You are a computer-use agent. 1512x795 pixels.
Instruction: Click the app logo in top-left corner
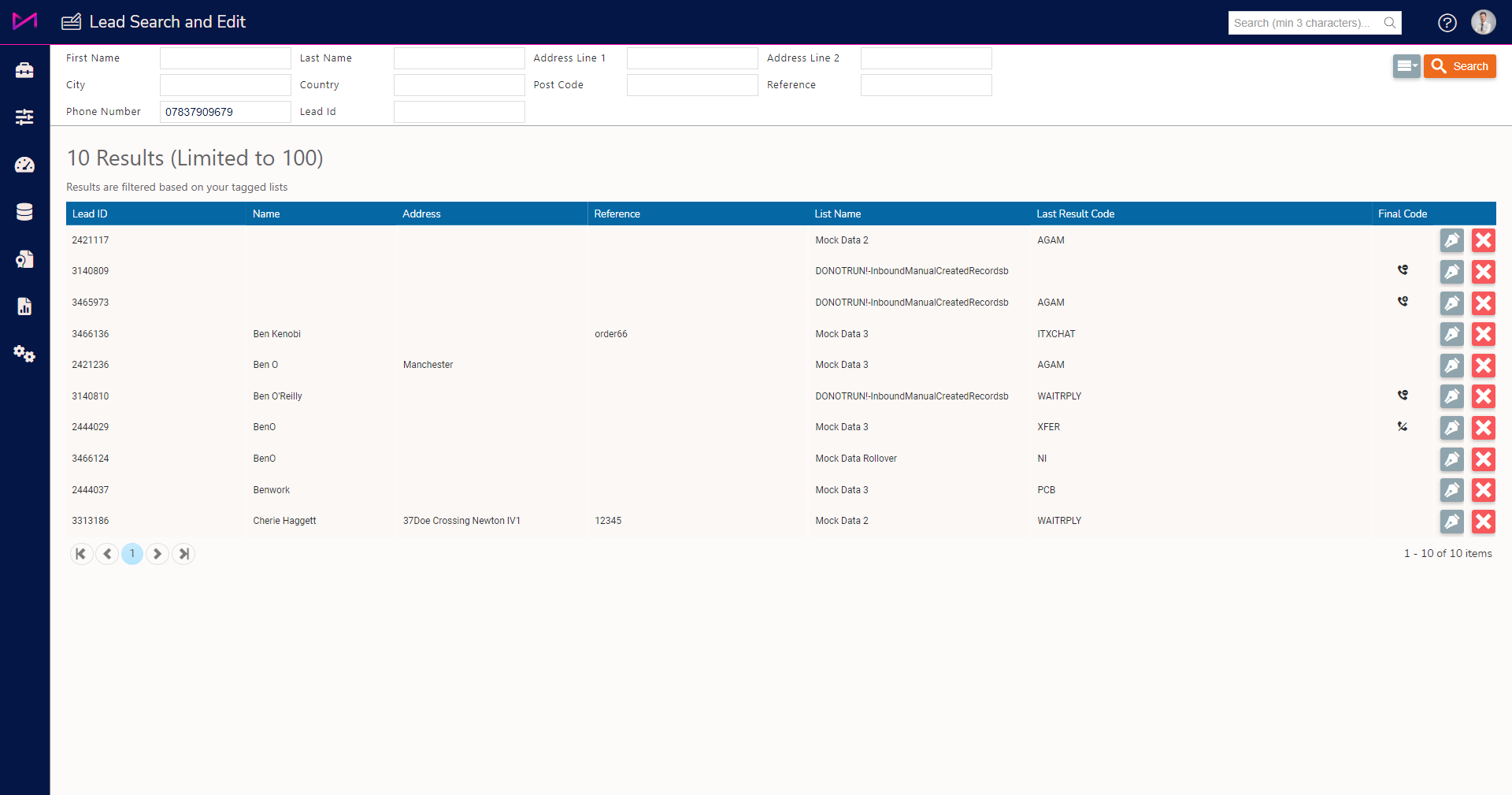[24, 21]
